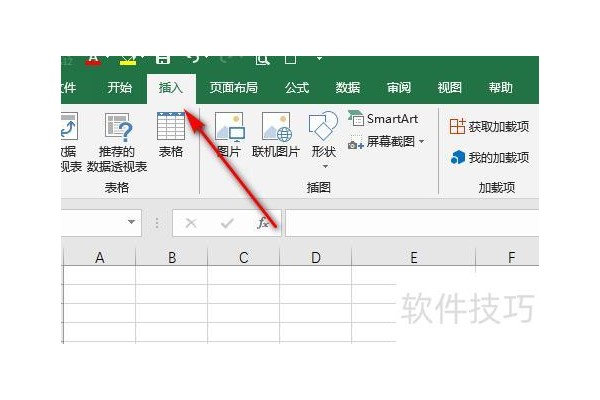Viewport: 600px width, 400px height.
Task: Expand Customize Quick Access Toolbar arrow
Action: coord(319,59)
